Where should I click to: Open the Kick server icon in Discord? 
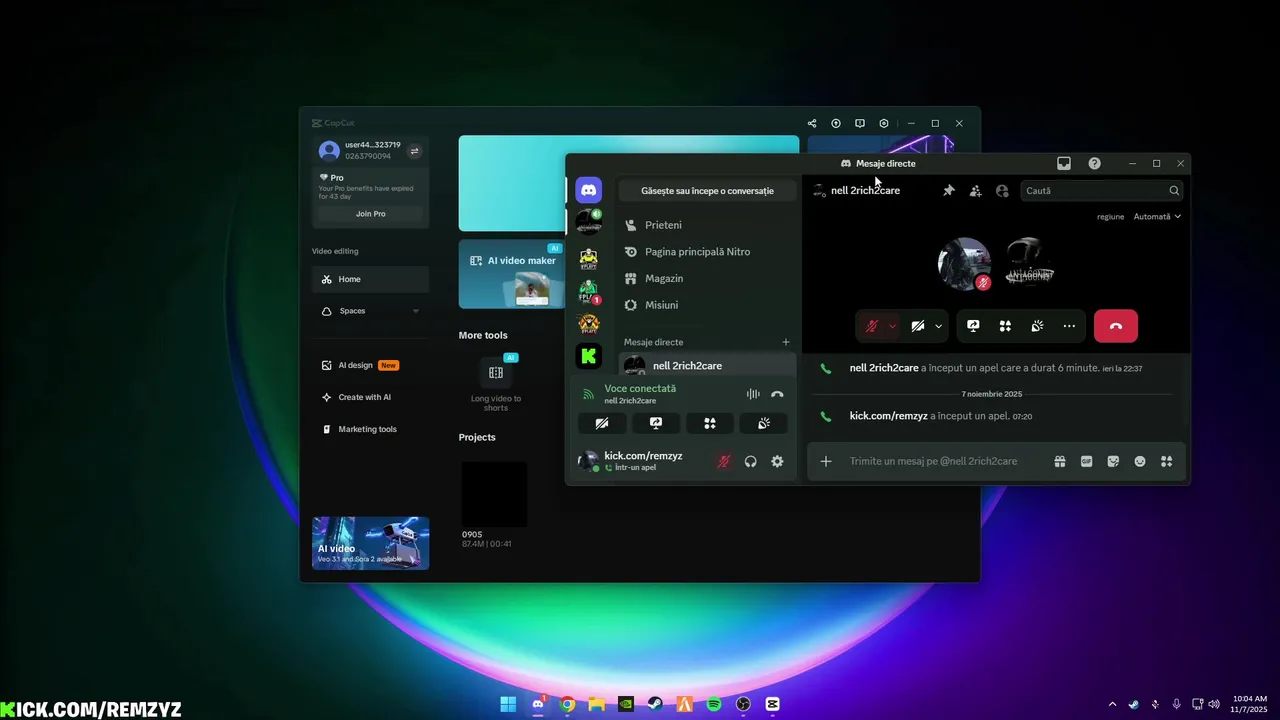588,355
